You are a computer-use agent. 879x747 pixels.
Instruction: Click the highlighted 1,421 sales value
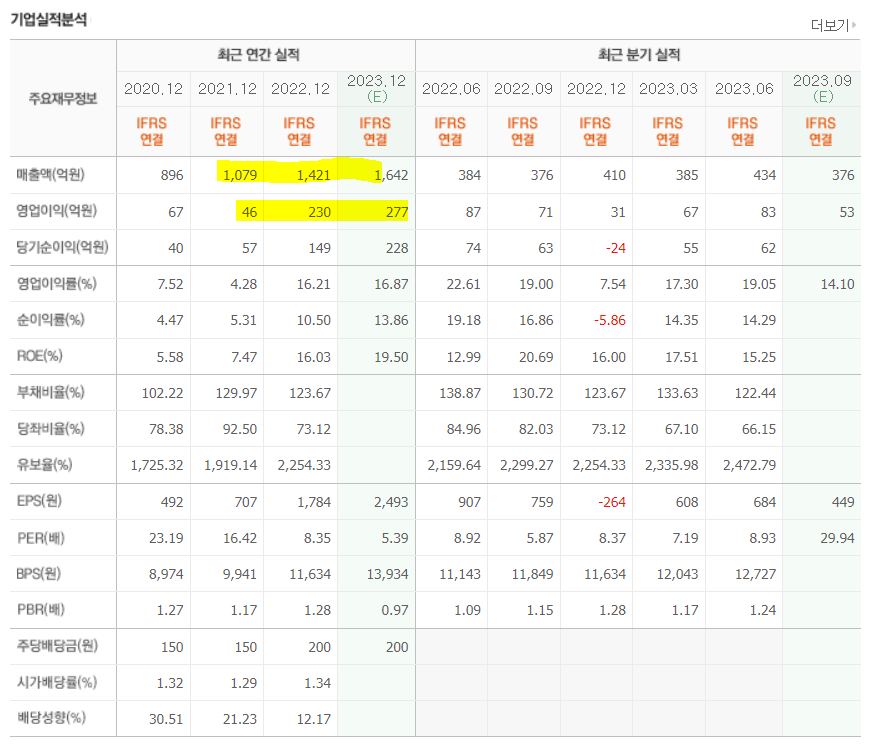313,175
